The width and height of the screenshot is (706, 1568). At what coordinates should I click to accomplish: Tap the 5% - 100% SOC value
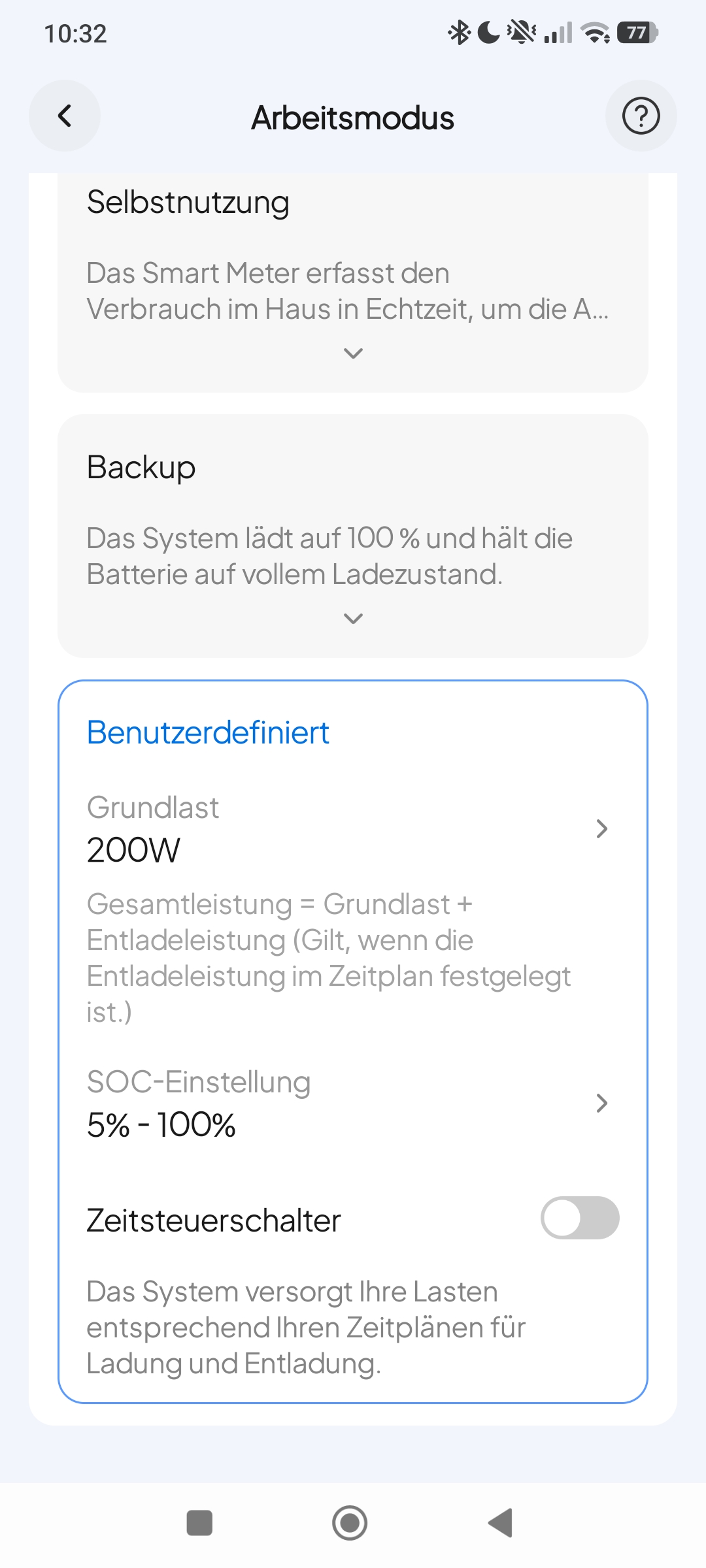tap(161, 1124)
